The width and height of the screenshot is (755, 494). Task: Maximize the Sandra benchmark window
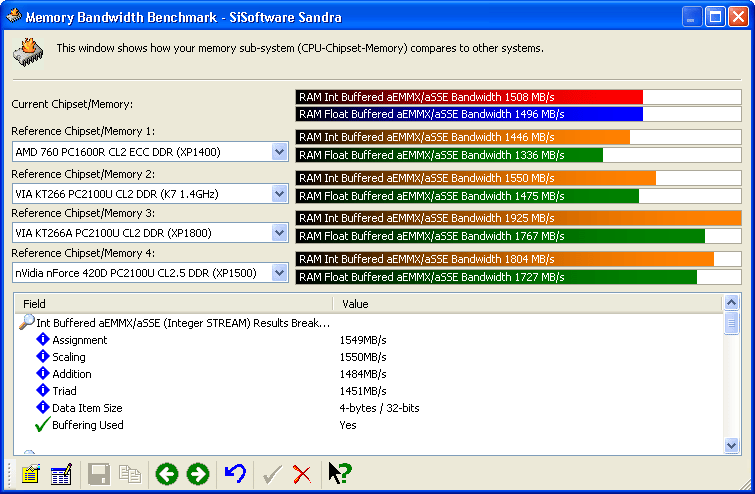coord(715,17)
